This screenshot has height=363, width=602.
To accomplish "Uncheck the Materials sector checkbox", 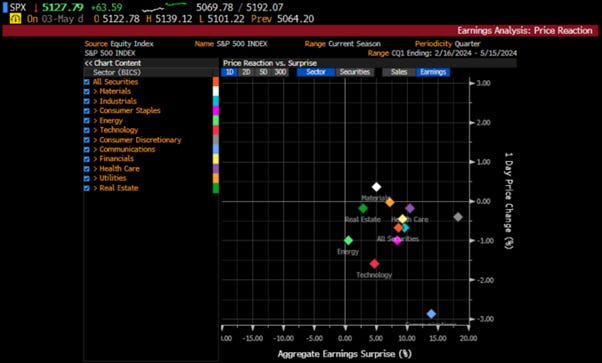I will 87,91.
